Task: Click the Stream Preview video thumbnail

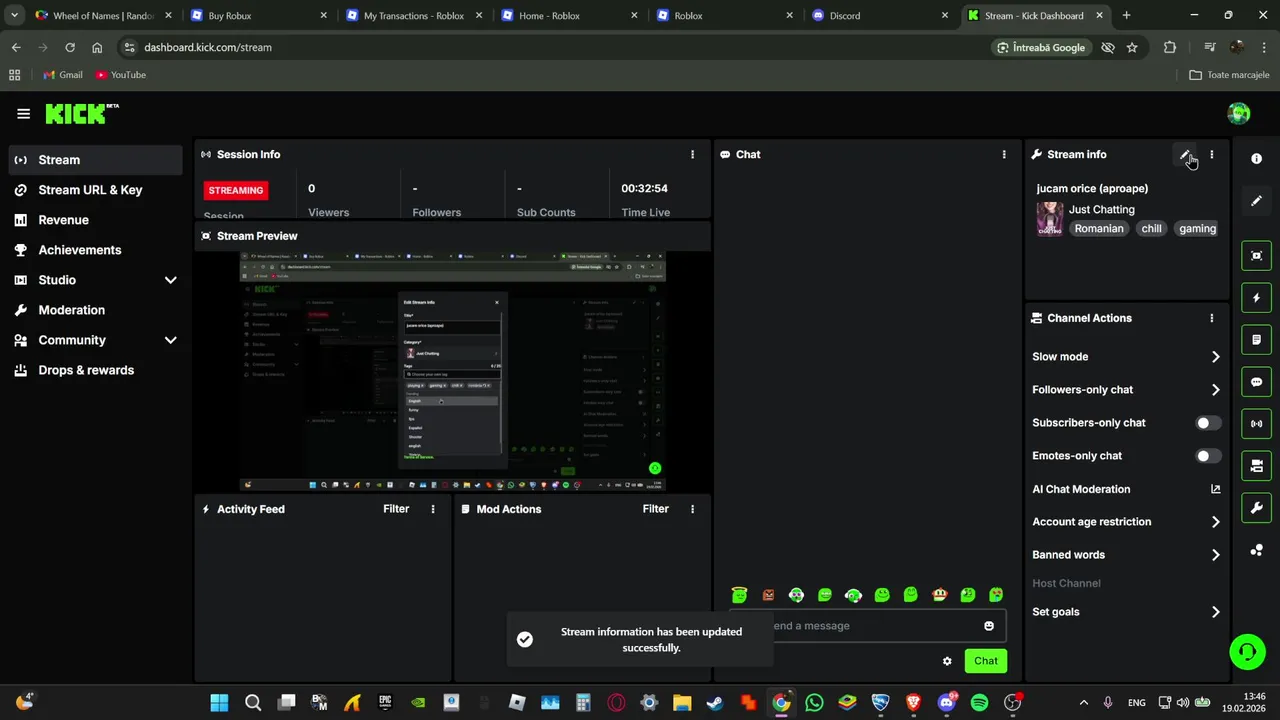Action: [x=452, y=371]
